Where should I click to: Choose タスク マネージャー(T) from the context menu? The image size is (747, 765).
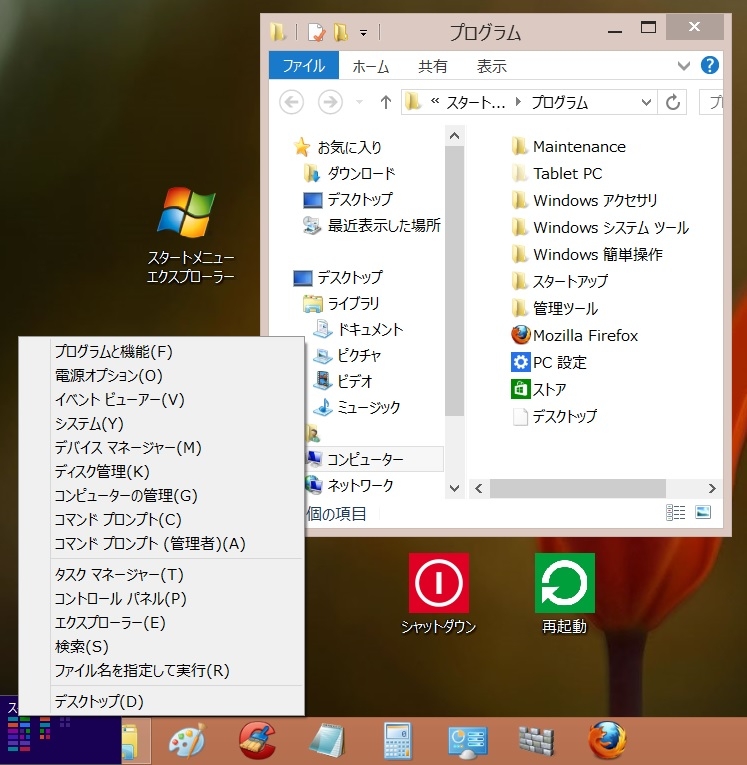point(119,574)
